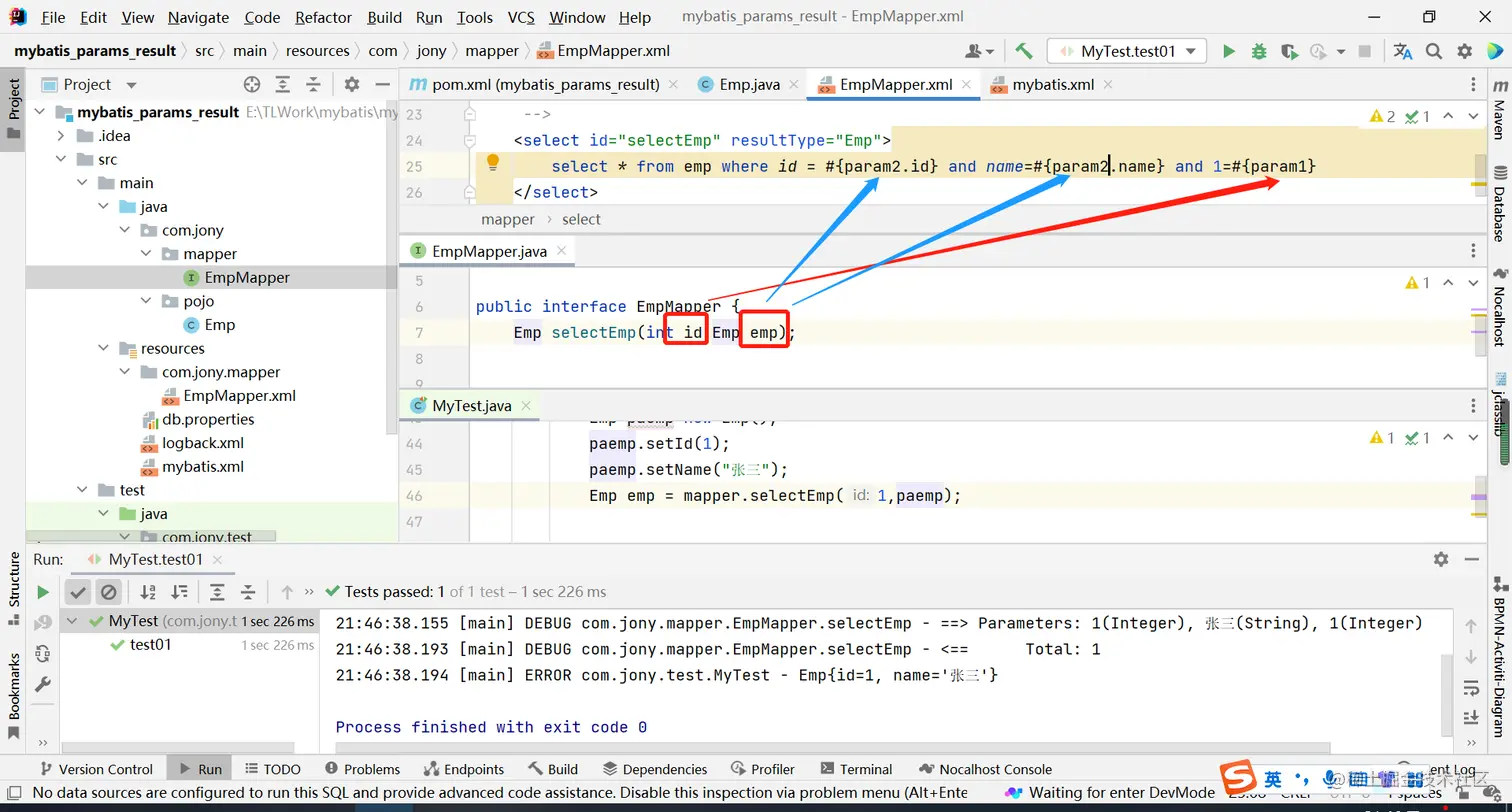Screen dimensions: 1512x812
Task: Toggle soft-wrap in console
Action: [1471, 687]
